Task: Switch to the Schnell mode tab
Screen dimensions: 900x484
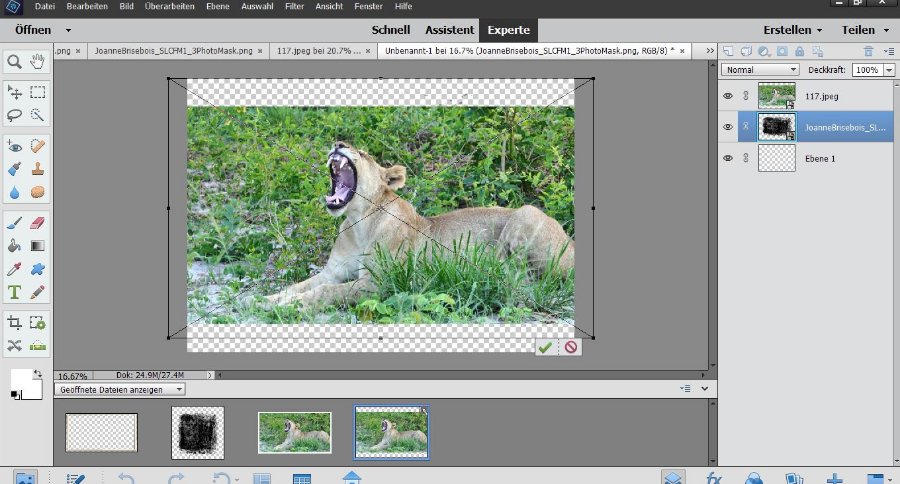Action: (390, 30)
